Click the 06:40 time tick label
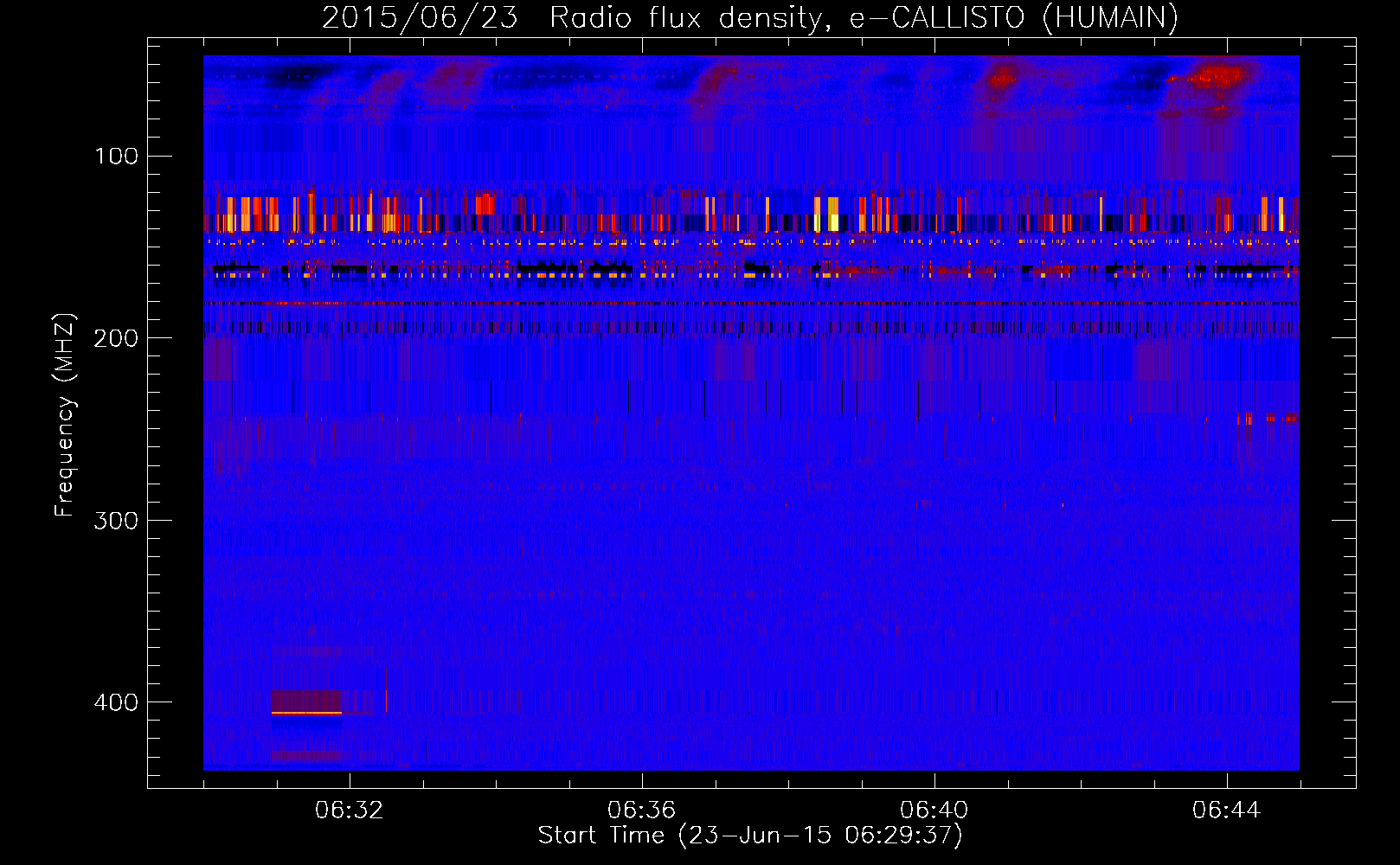Screen dimensions: 1400x865 [x=934, y=811]
